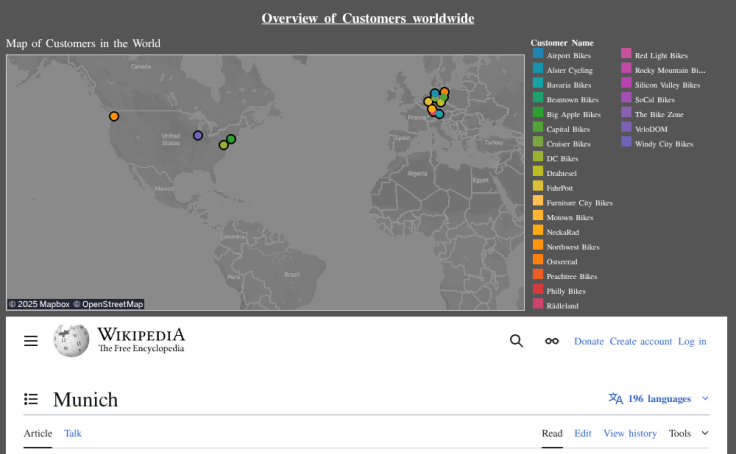This screenshot has height=454, width=736.
Task: Select the Capital Bikes legend swatch
Action: [538, 127]
